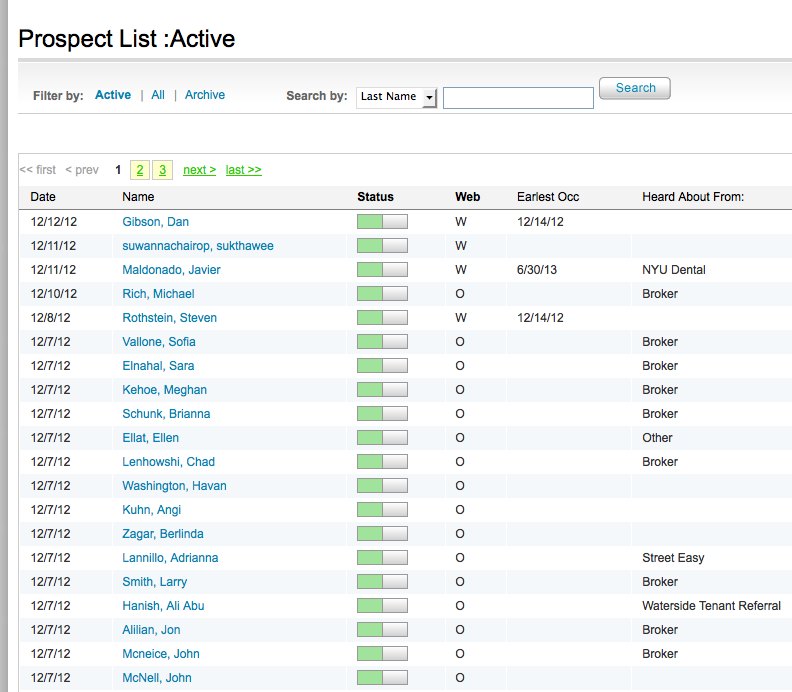Open prospect Kehoe, Meghan
This screenshot has width=792, height=692.
[x=165, y=390]
